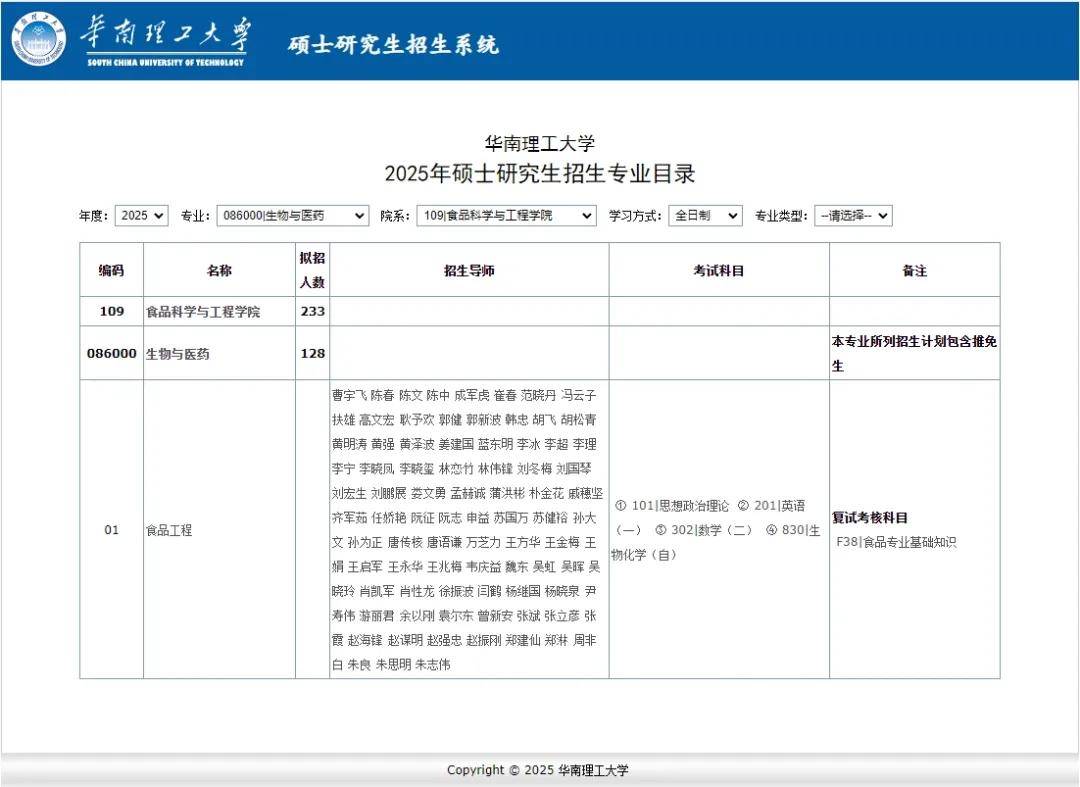
Task: Open the 年度 2025 dropdown
Action: 141,216
